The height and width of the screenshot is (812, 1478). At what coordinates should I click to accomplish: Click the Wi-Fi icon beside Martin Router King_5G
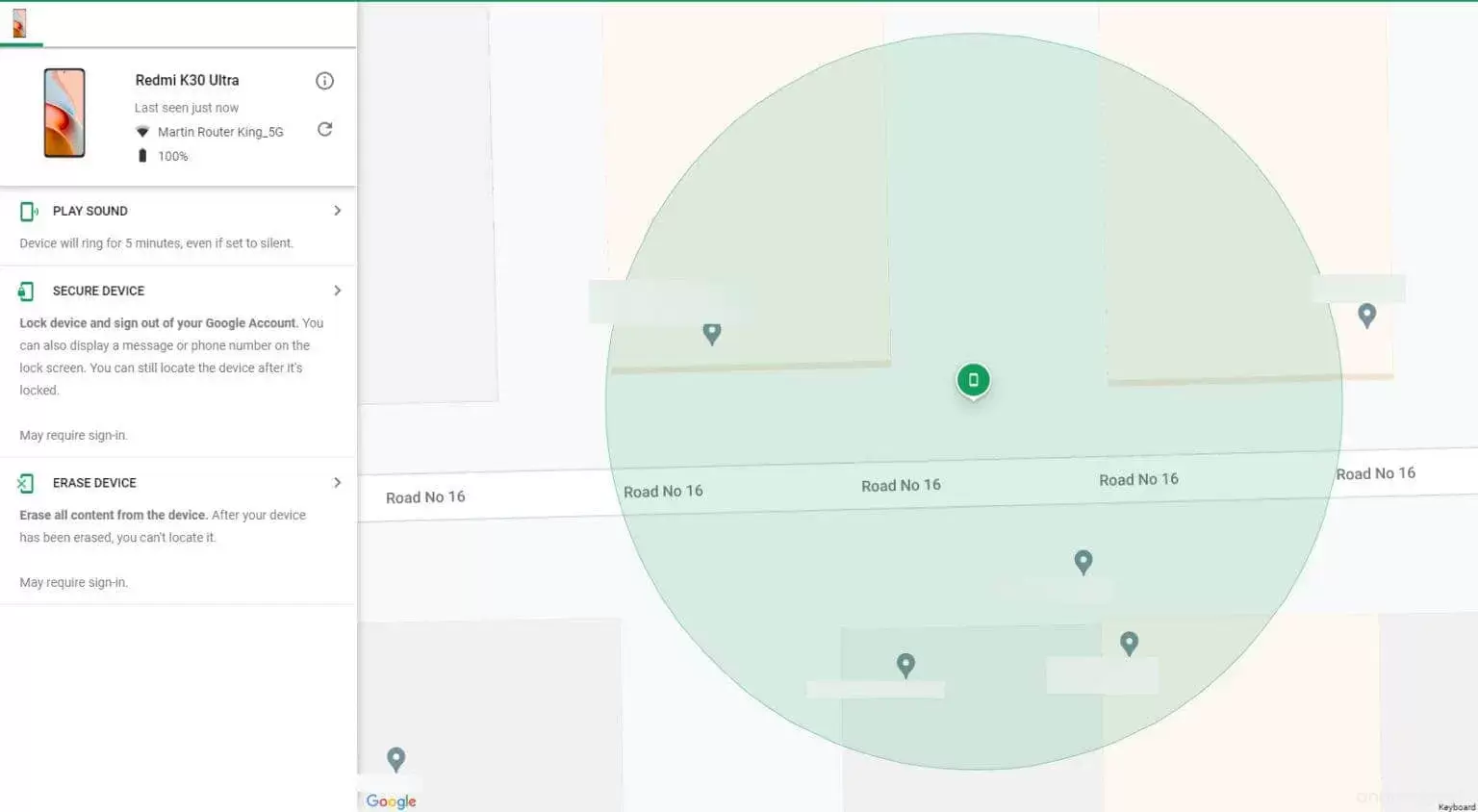[x=141, y=132]
